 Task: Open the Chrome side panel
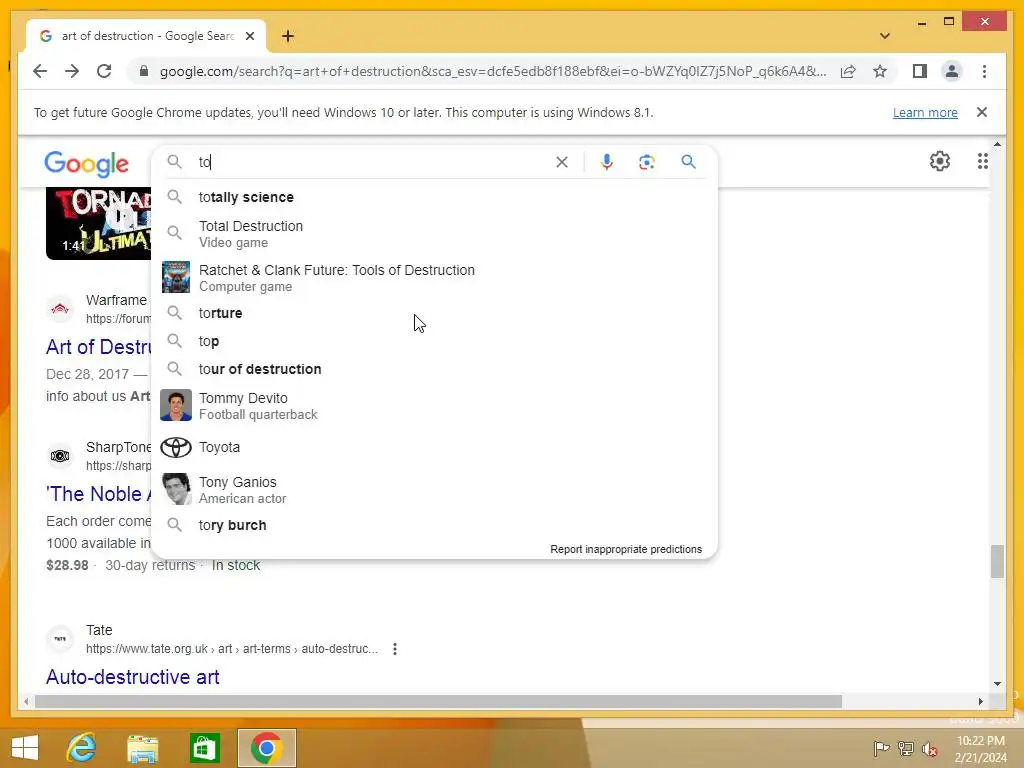[x=920, y=71]
